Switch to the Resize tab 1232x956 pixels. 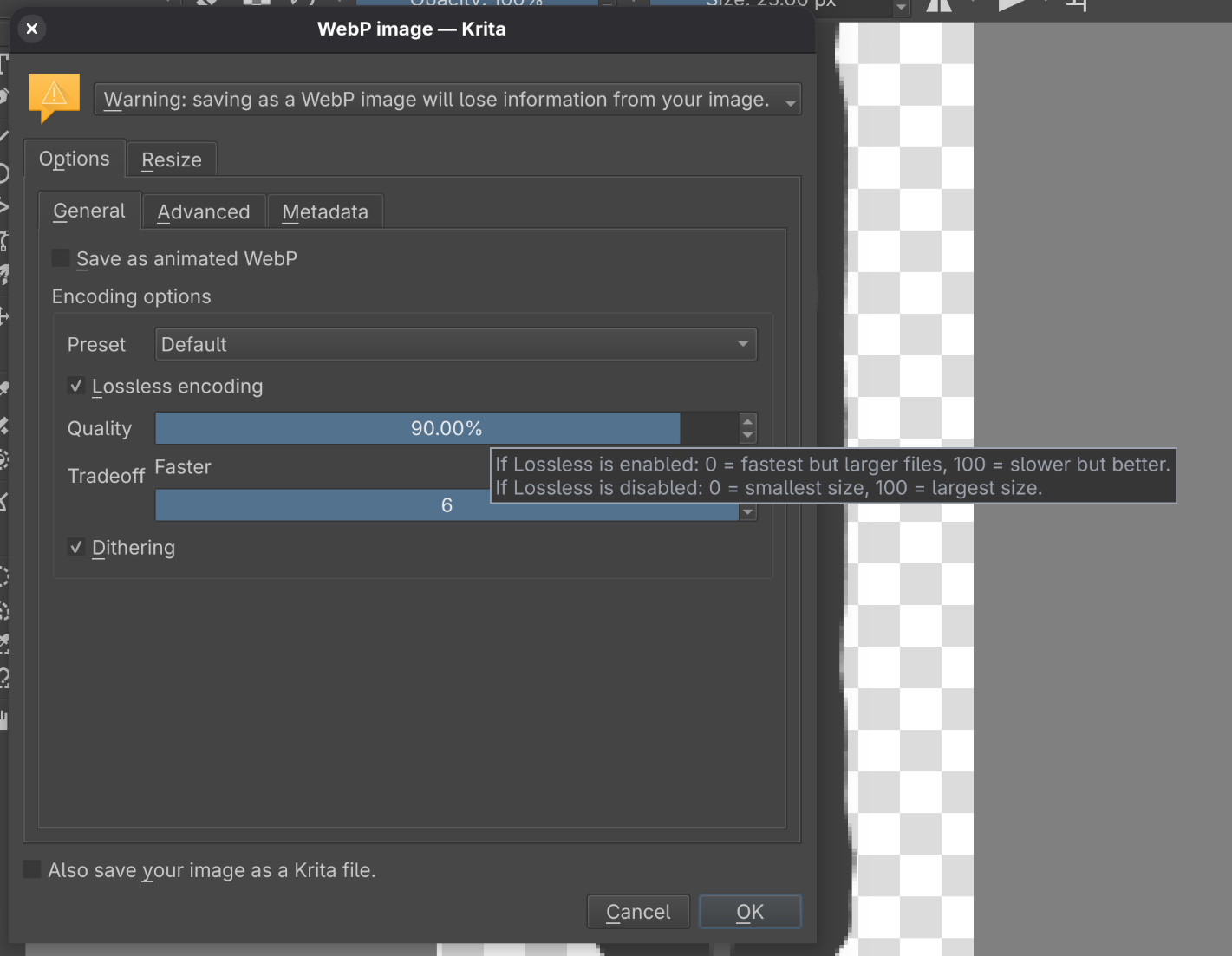click(x=171, y=159)
